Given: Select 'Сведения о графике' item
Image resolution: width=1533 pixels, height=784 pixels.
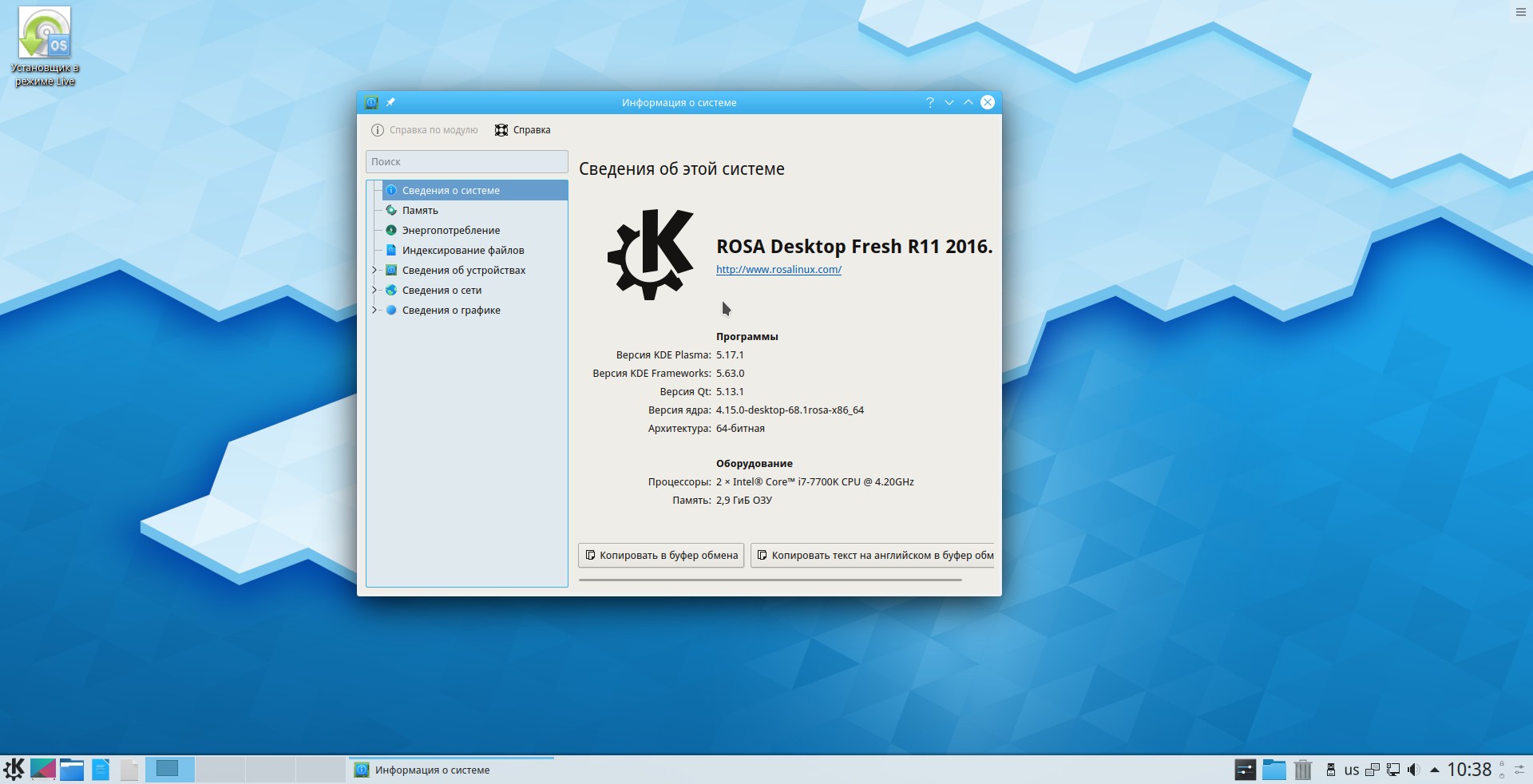Looking at the screenshot, I should pos(475,310).
